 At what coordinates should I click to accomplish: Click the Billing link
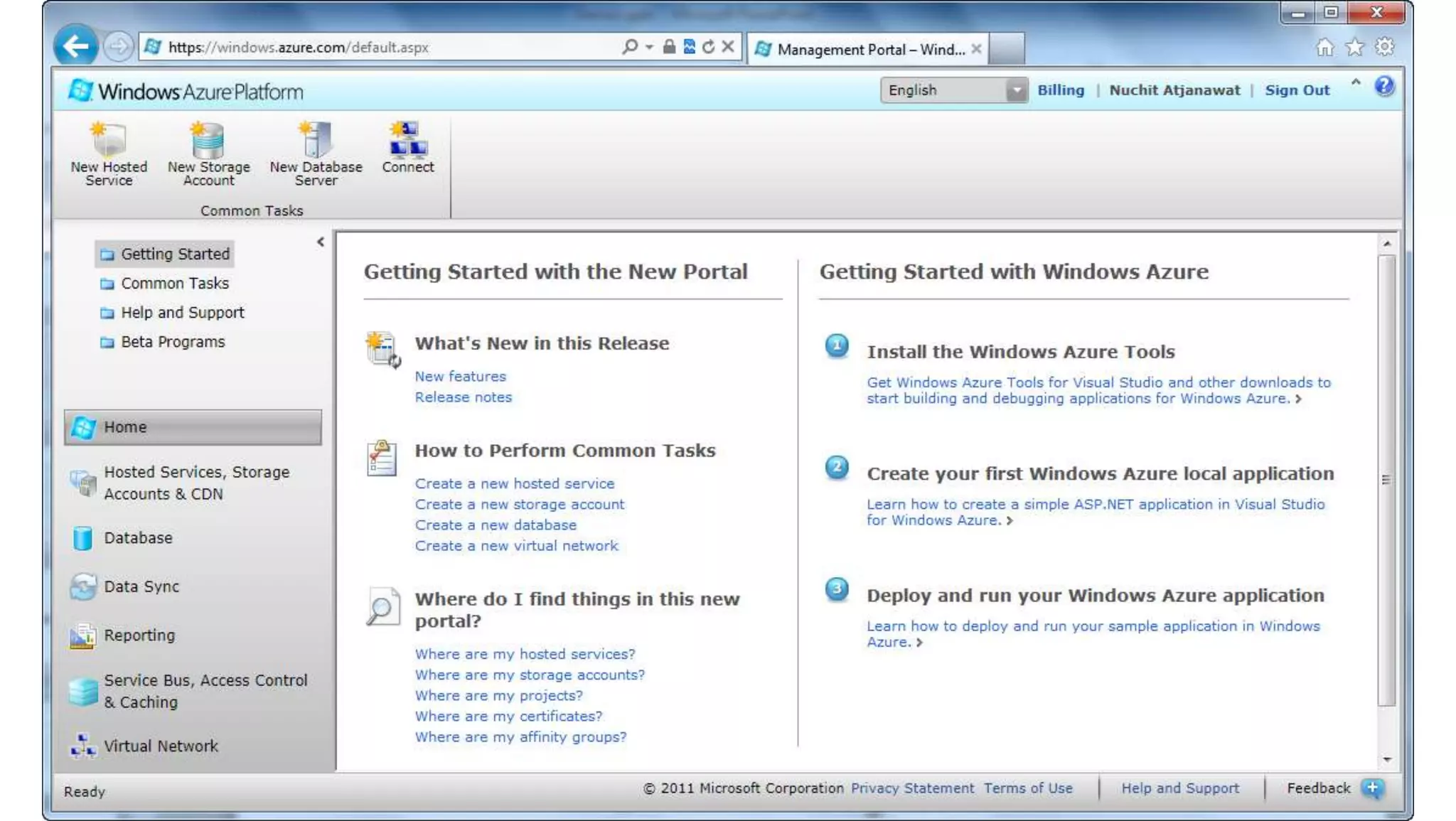tap(1060, 90)
